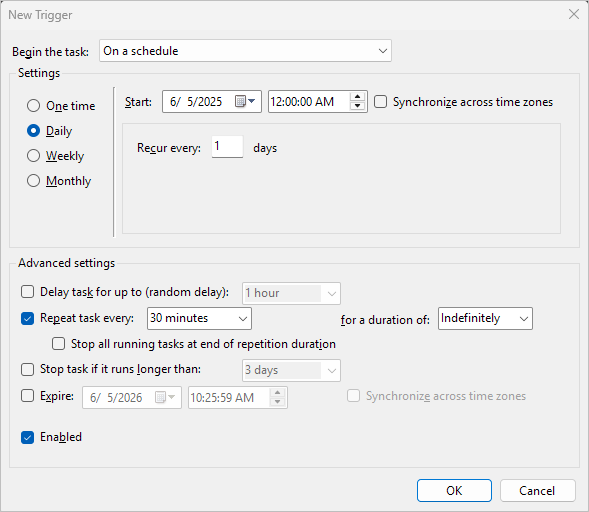This screenshot has height=512, width=589.
Task: Choose the Monthly schedule option
Action: 33,181
